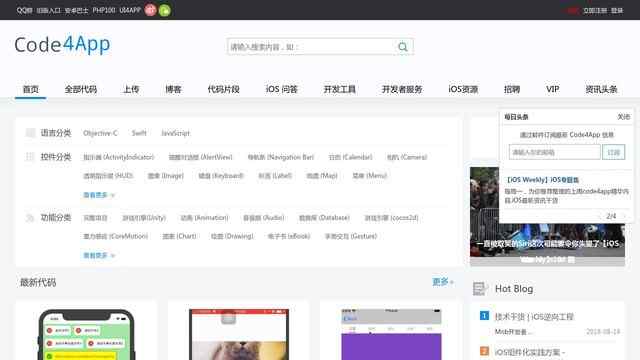Screen dimensions: 640x360
Task: Click the email subscription input box
Action: (x=554, y=152)
